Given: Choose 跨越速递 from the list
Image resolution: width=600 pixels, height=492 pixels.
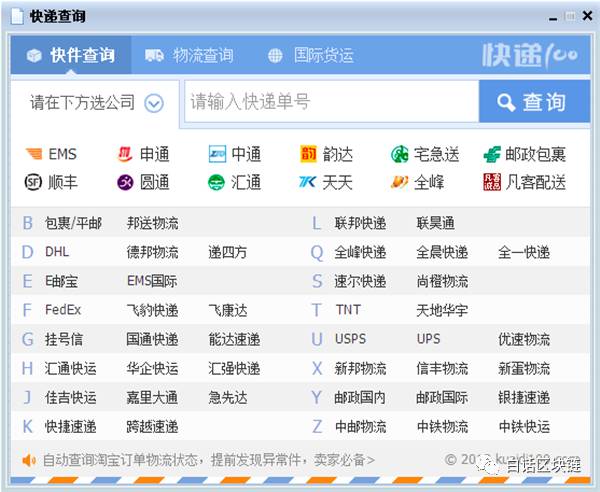Looking at the screenshot, I should click(153, 427).
